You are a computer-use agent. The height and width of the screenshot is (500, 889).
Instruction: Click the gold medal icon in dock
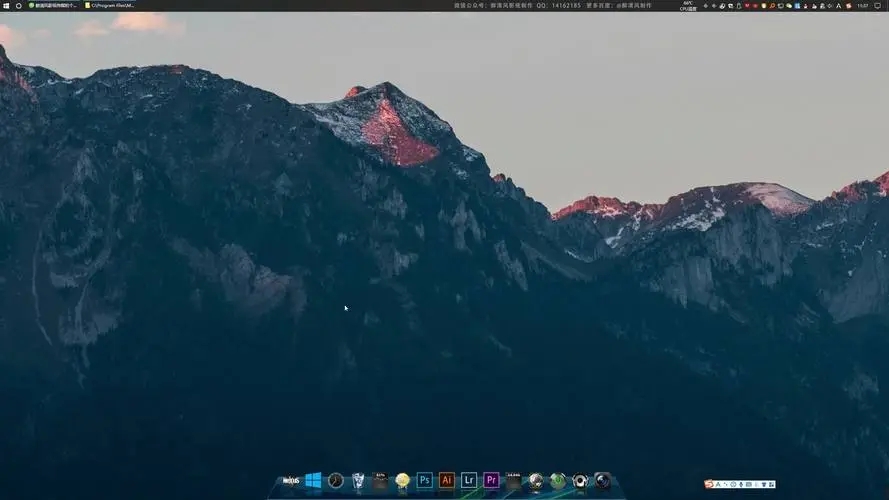402,480
